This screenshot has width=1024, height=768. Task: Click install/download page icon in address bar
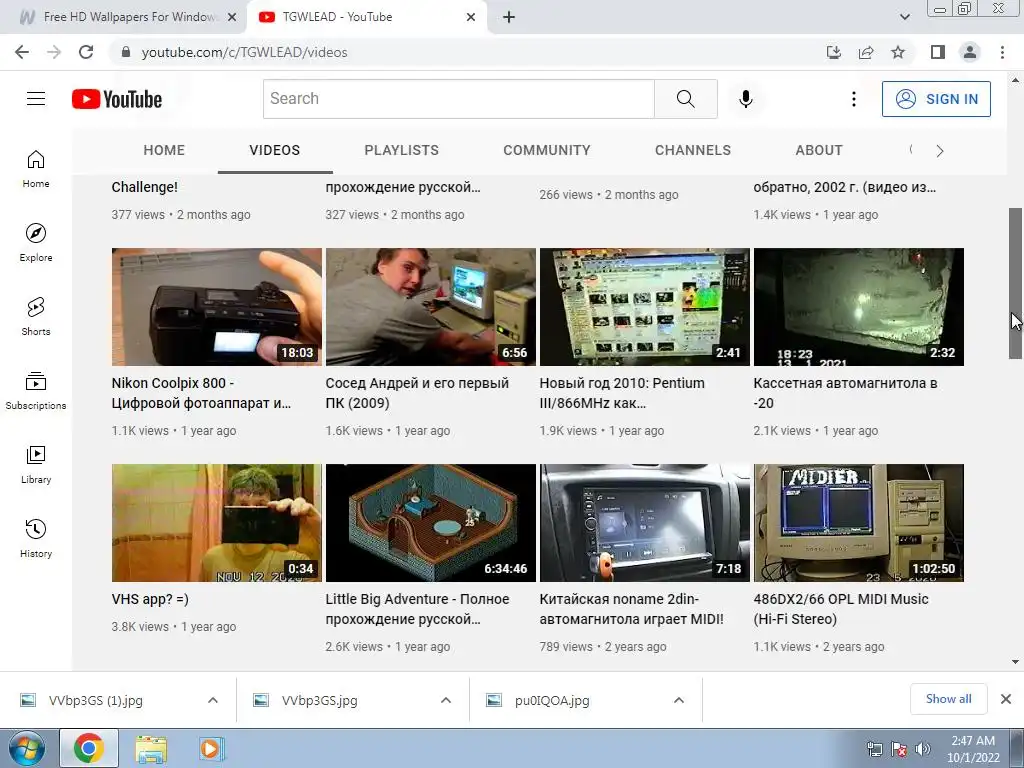pos(834,52)
